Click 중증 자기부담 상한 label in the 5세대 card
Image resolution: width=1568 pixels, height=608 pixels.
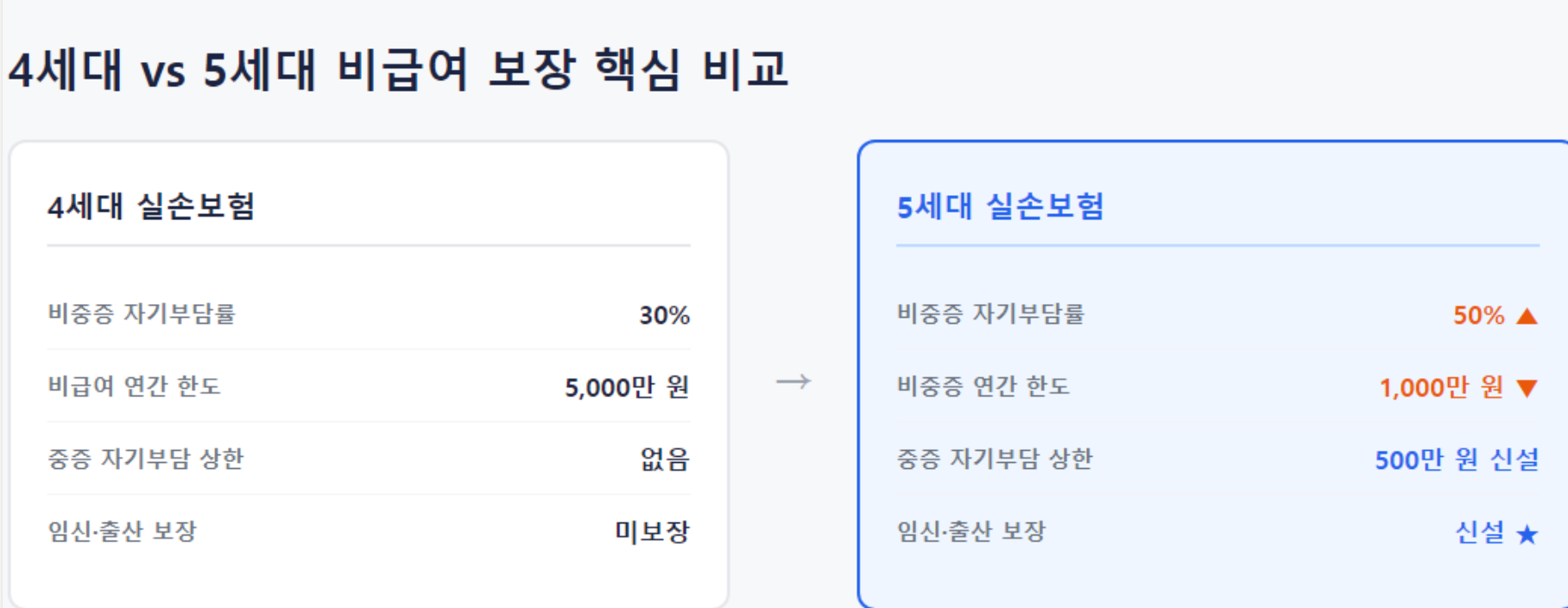pyautogui.click(x=995, y=459)
